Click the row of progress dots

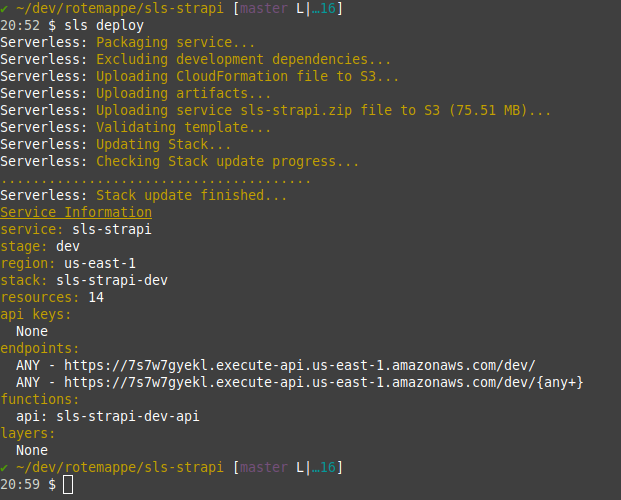[x=155, y=179]
